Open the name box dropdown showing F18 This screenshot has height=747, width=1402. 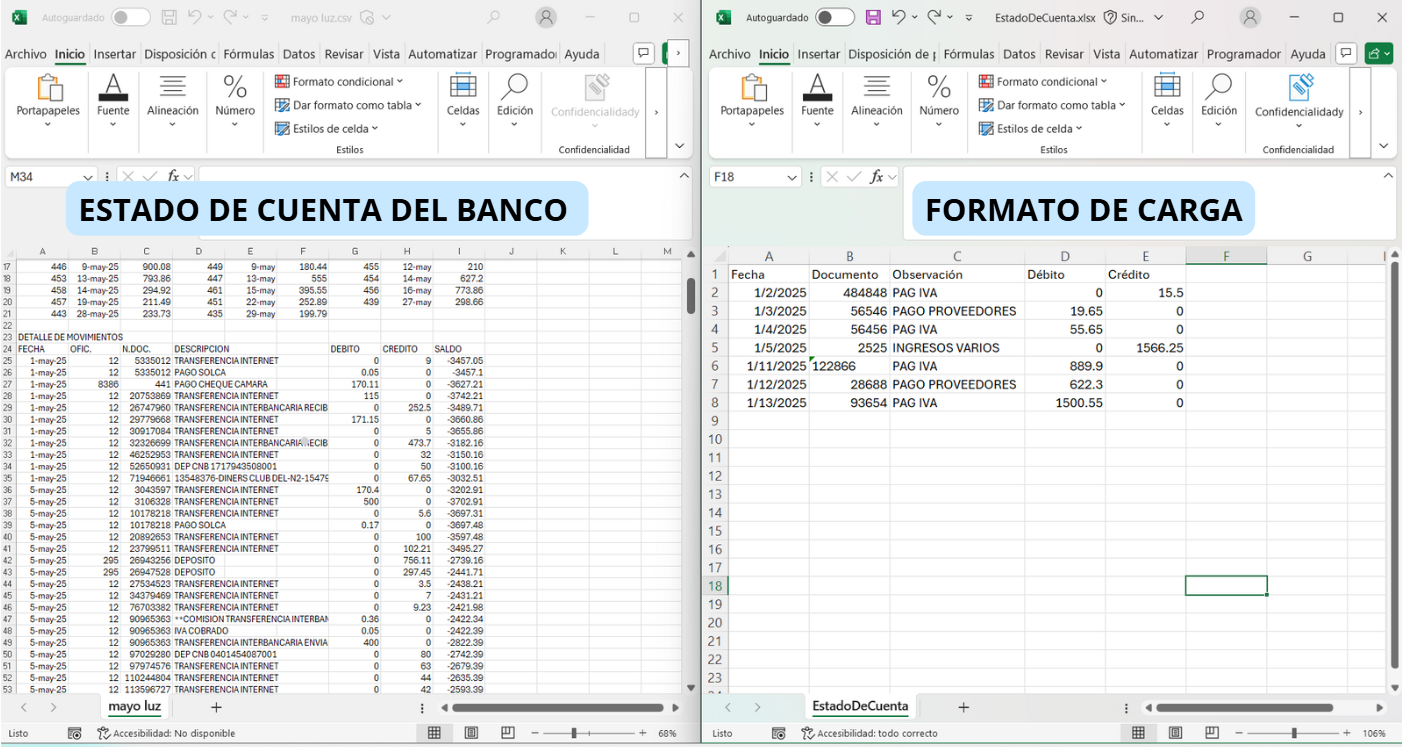point(792,177)
